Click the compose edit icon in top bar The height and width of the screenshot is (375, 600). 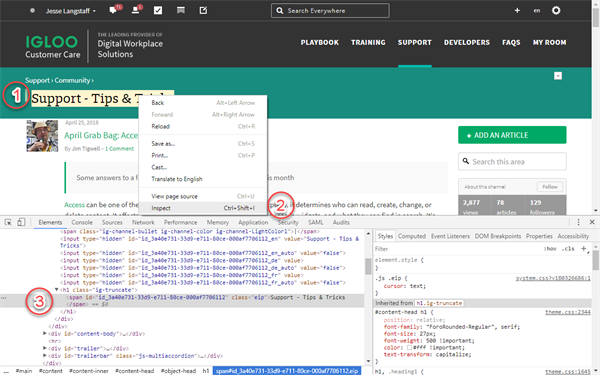pos(203,10)
